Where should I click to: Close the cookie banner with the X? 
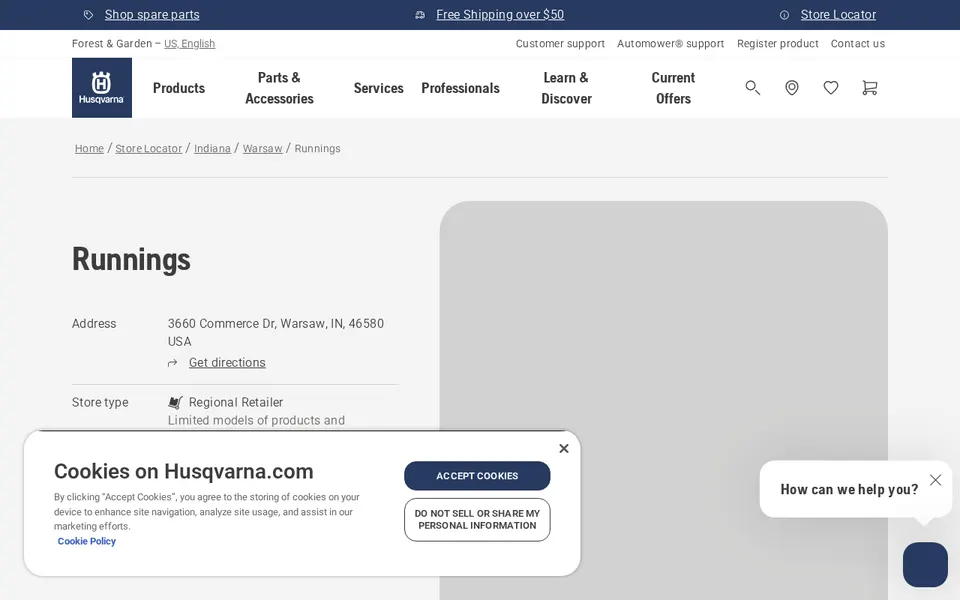click(564, 448)
